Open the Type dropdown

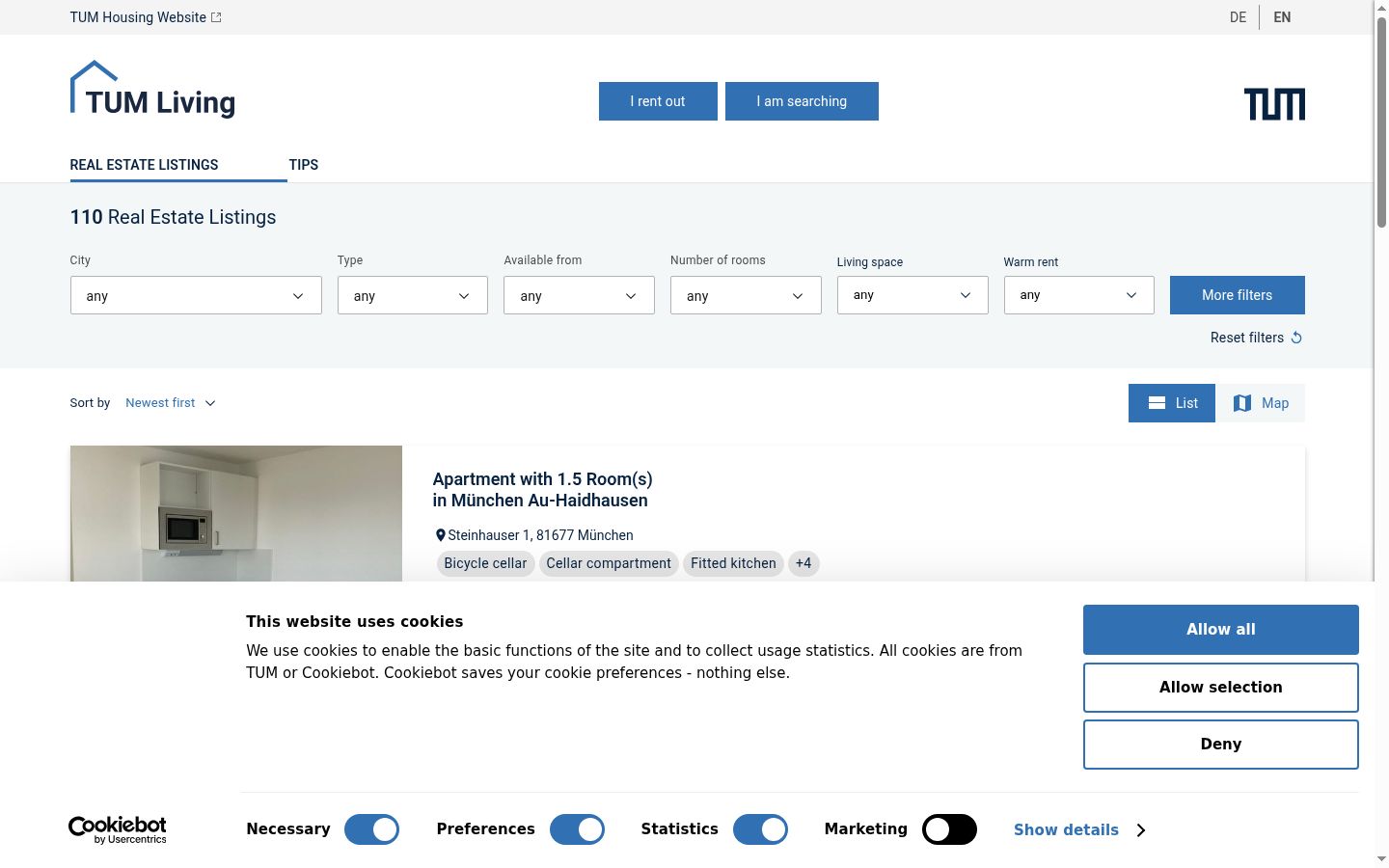point(413,295)
